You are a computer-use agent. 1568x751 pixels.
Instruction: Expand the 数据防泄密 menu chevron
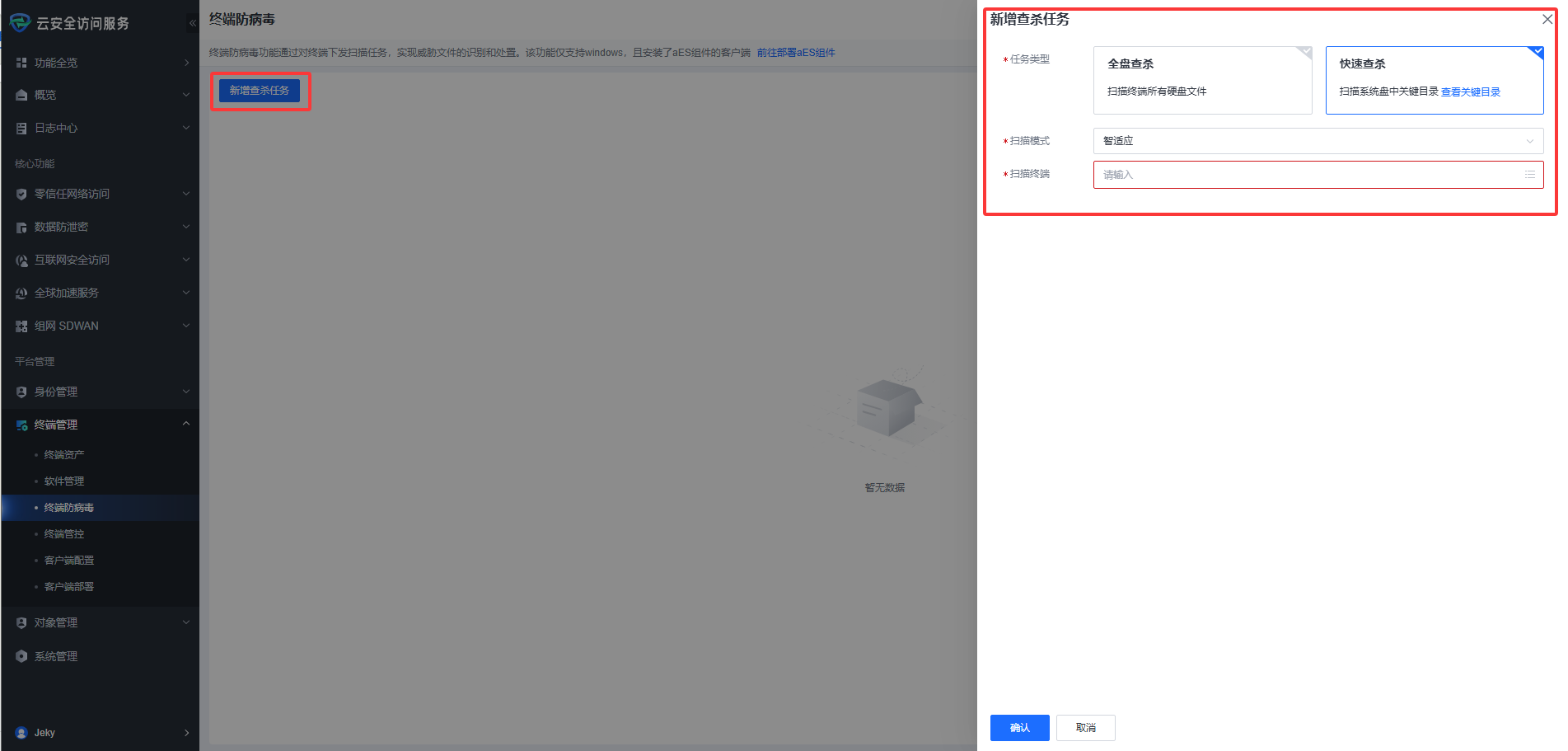click(x=186, y=227)
